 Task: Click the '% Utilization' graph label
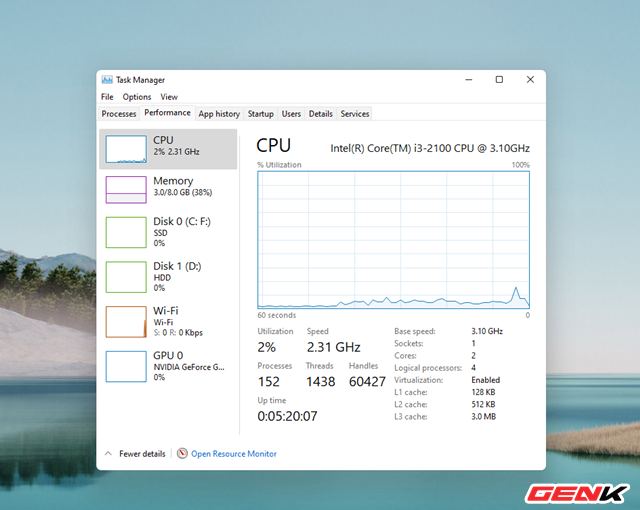point(279,165)
